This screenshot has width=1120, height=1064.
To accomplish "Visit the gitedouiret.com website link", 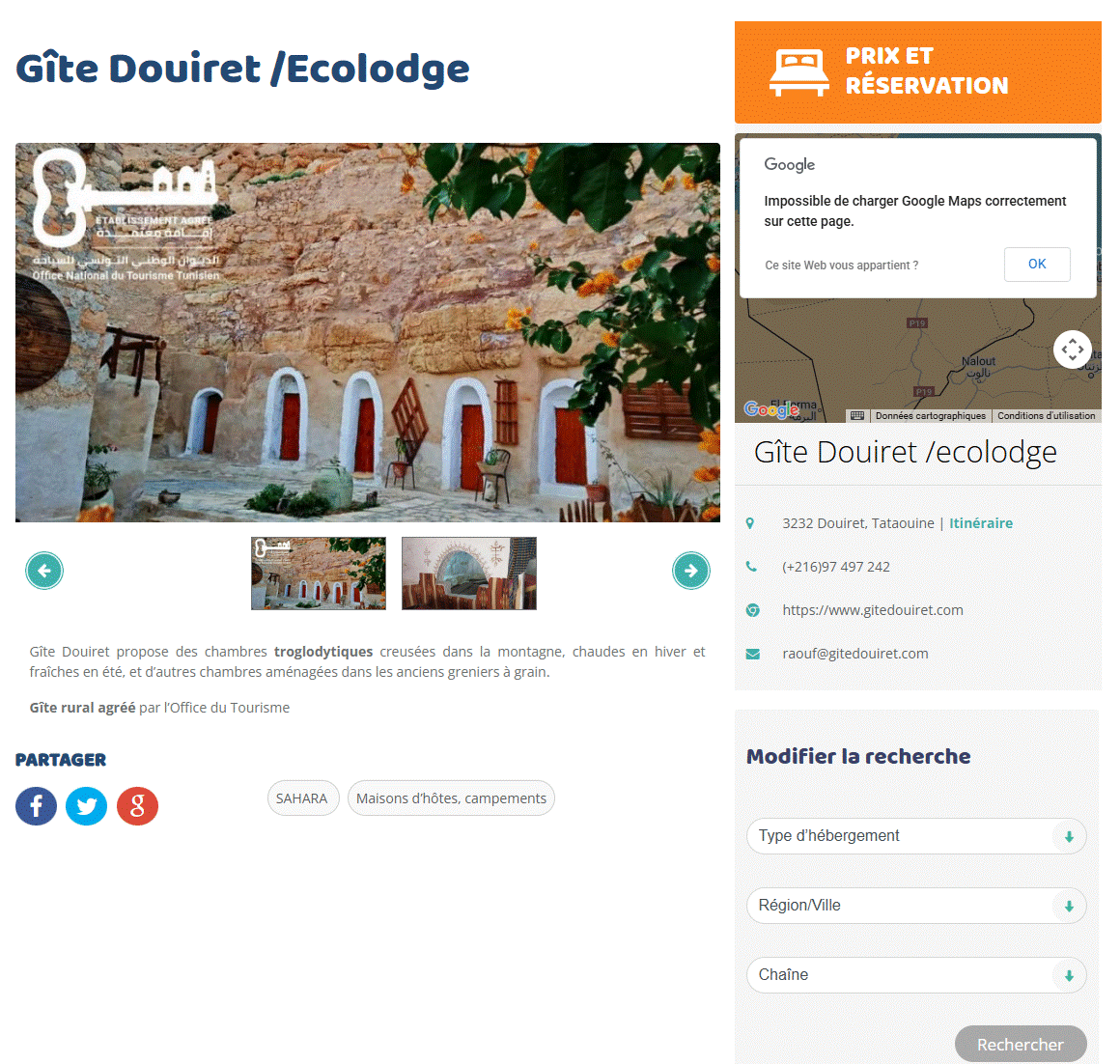I will pos(872,610).
